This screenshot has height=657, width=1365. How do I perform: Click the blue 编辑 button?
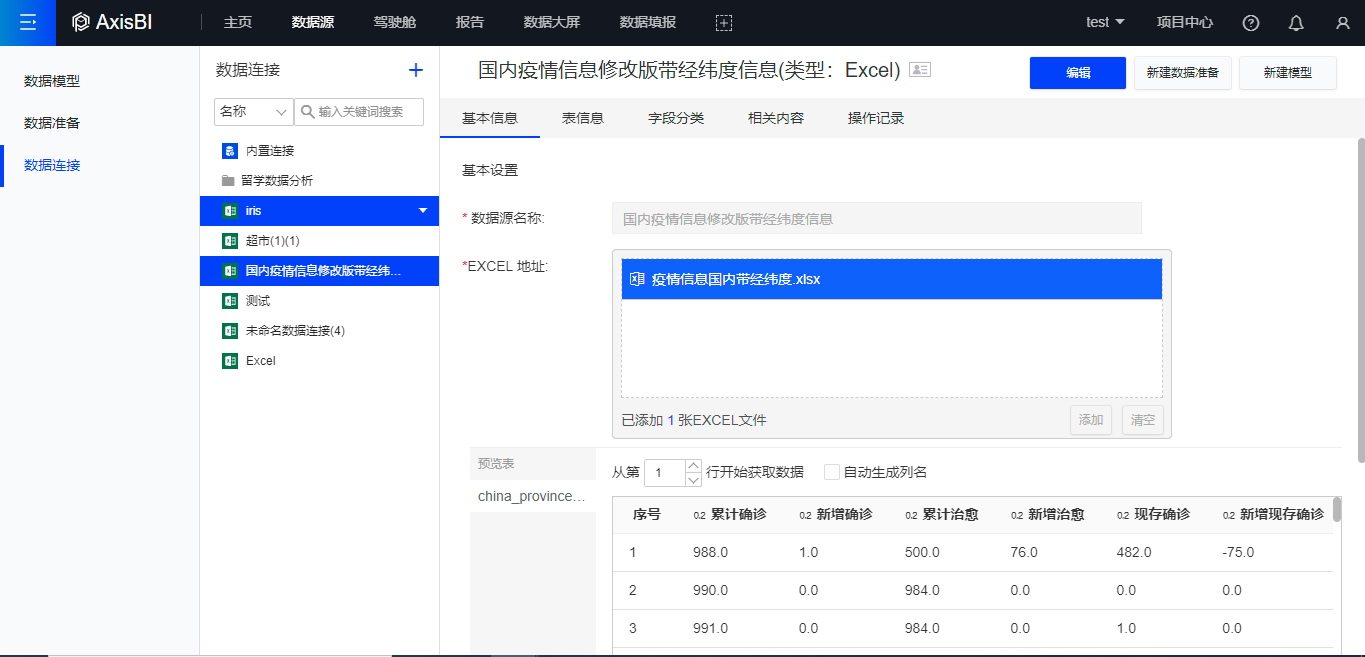coord(1077,73)
